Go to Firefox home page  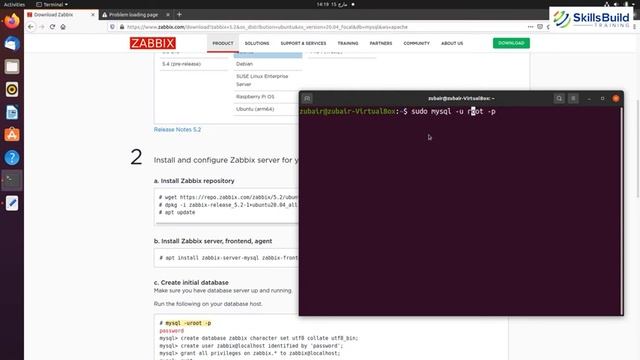[x=63, y=27]
